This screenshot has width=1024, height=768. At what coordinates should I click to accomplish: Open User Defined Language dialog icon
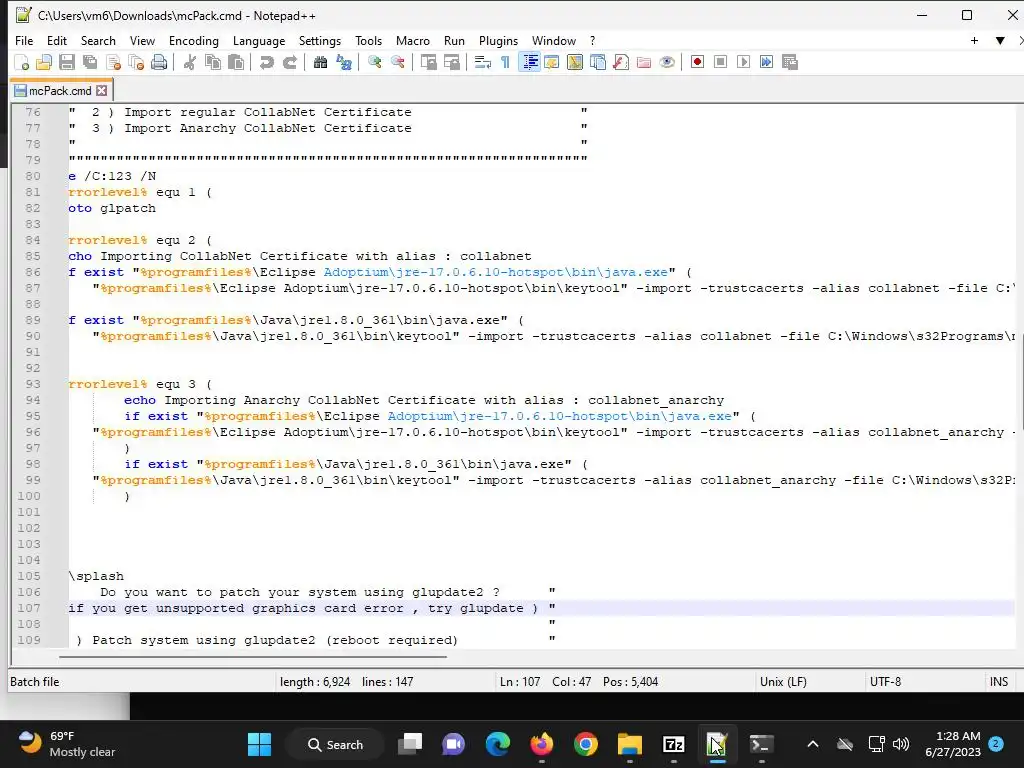coord(552,62)
